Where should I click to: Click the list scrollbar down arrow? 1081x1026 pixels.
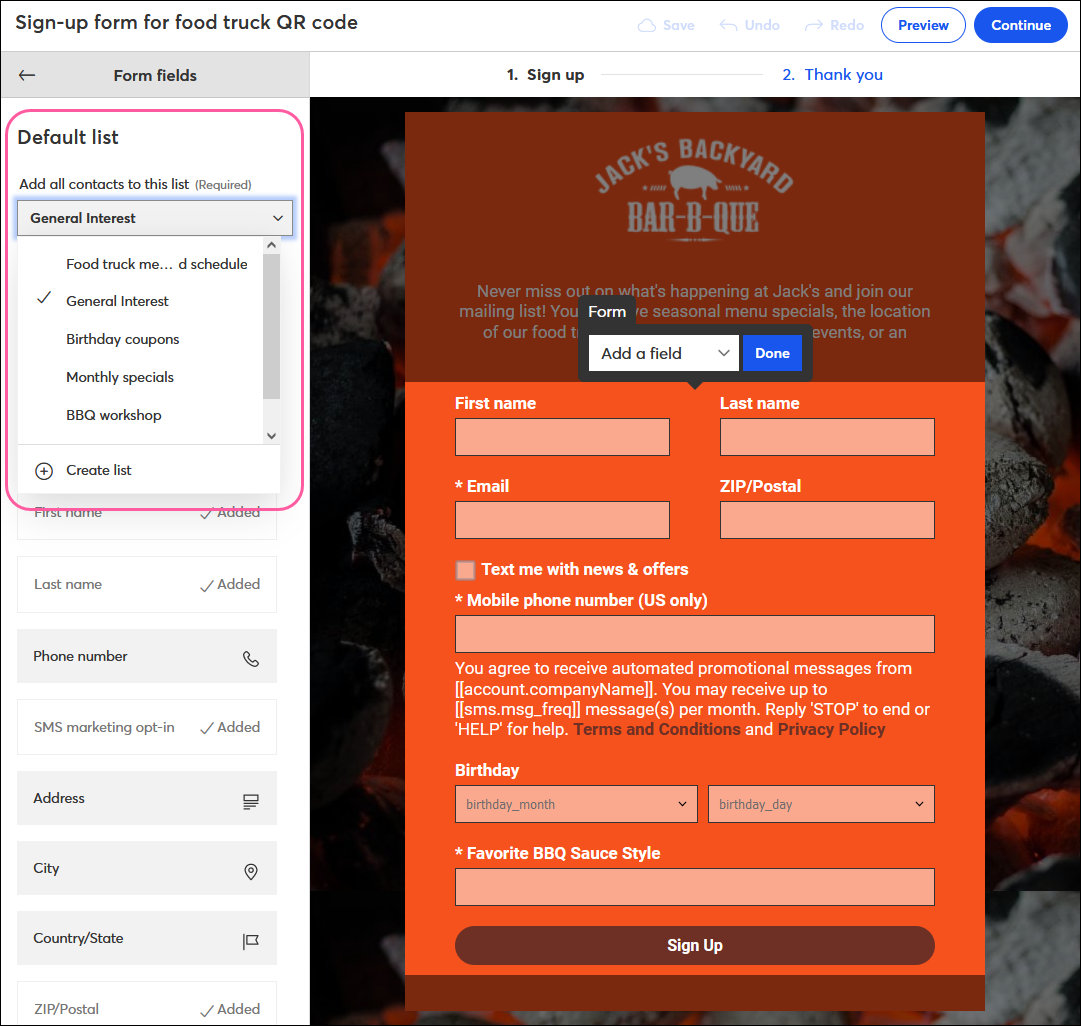pos(272,436)
